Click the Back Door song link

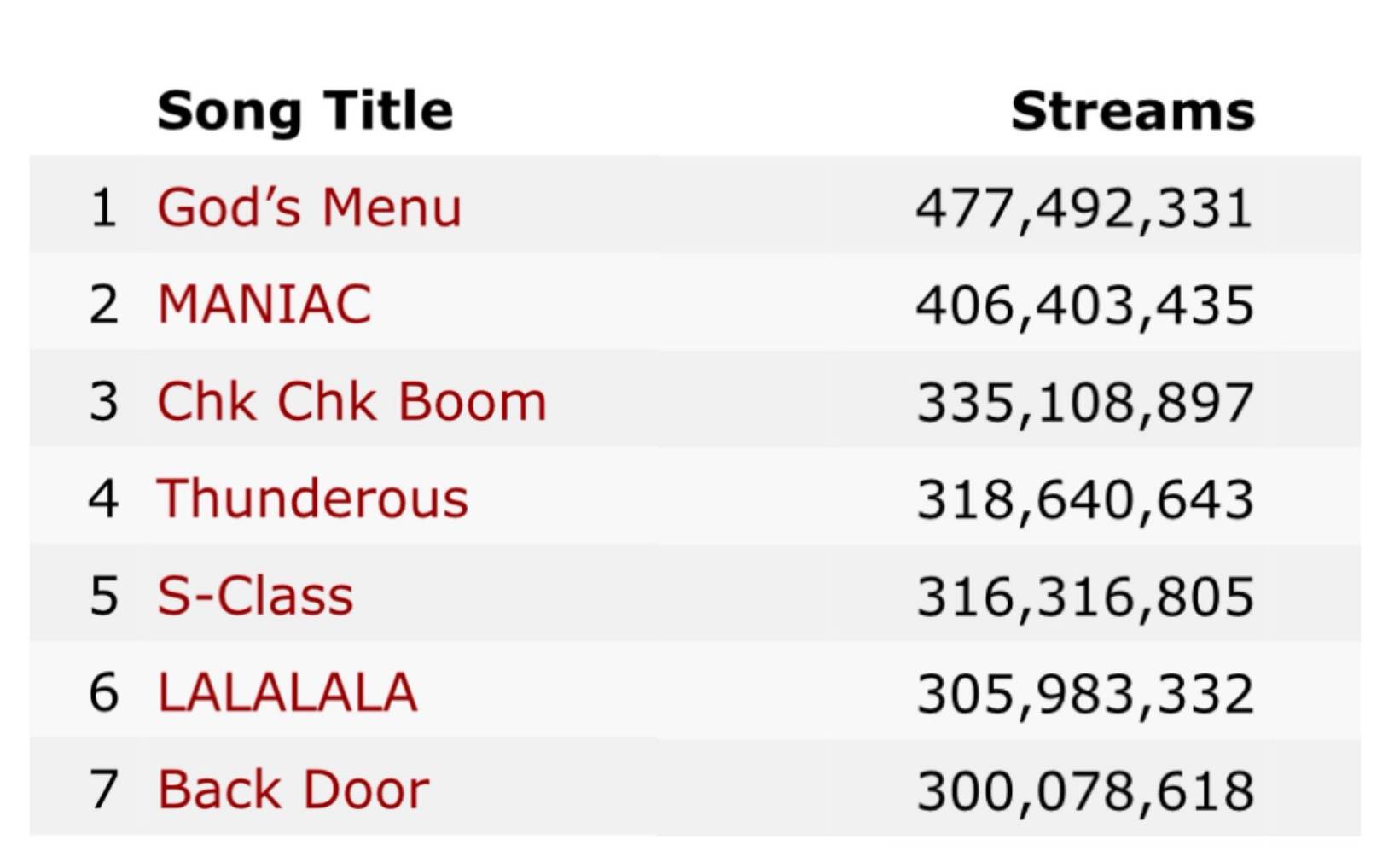[293, 790]
